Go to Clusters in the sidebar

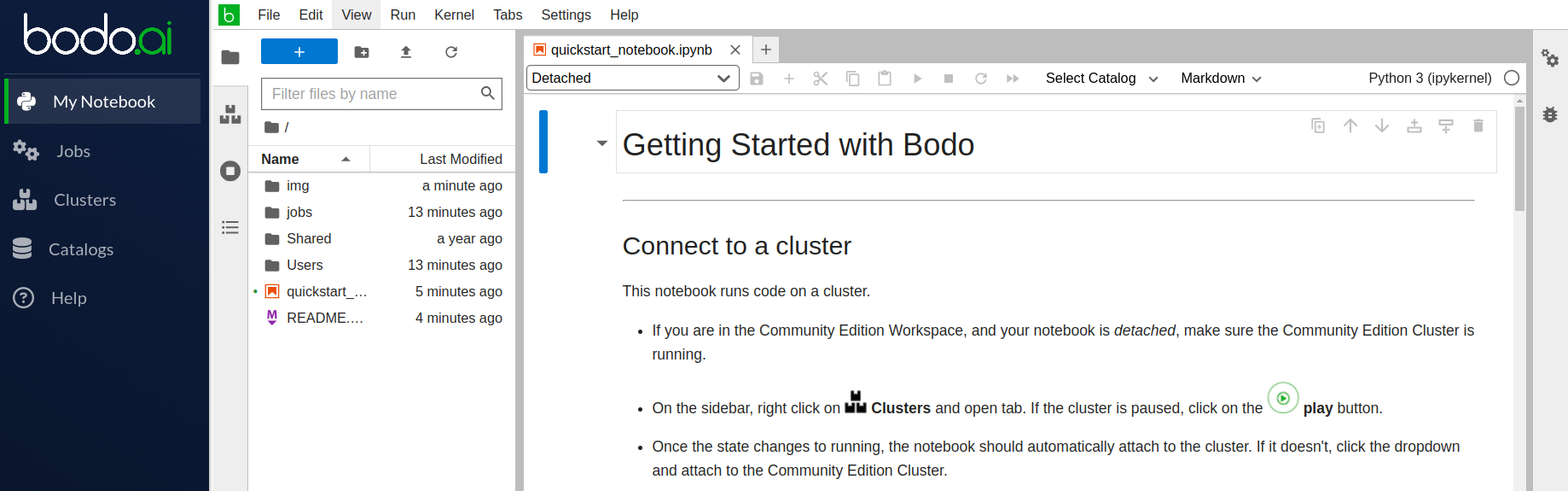[x=84, y=200]
